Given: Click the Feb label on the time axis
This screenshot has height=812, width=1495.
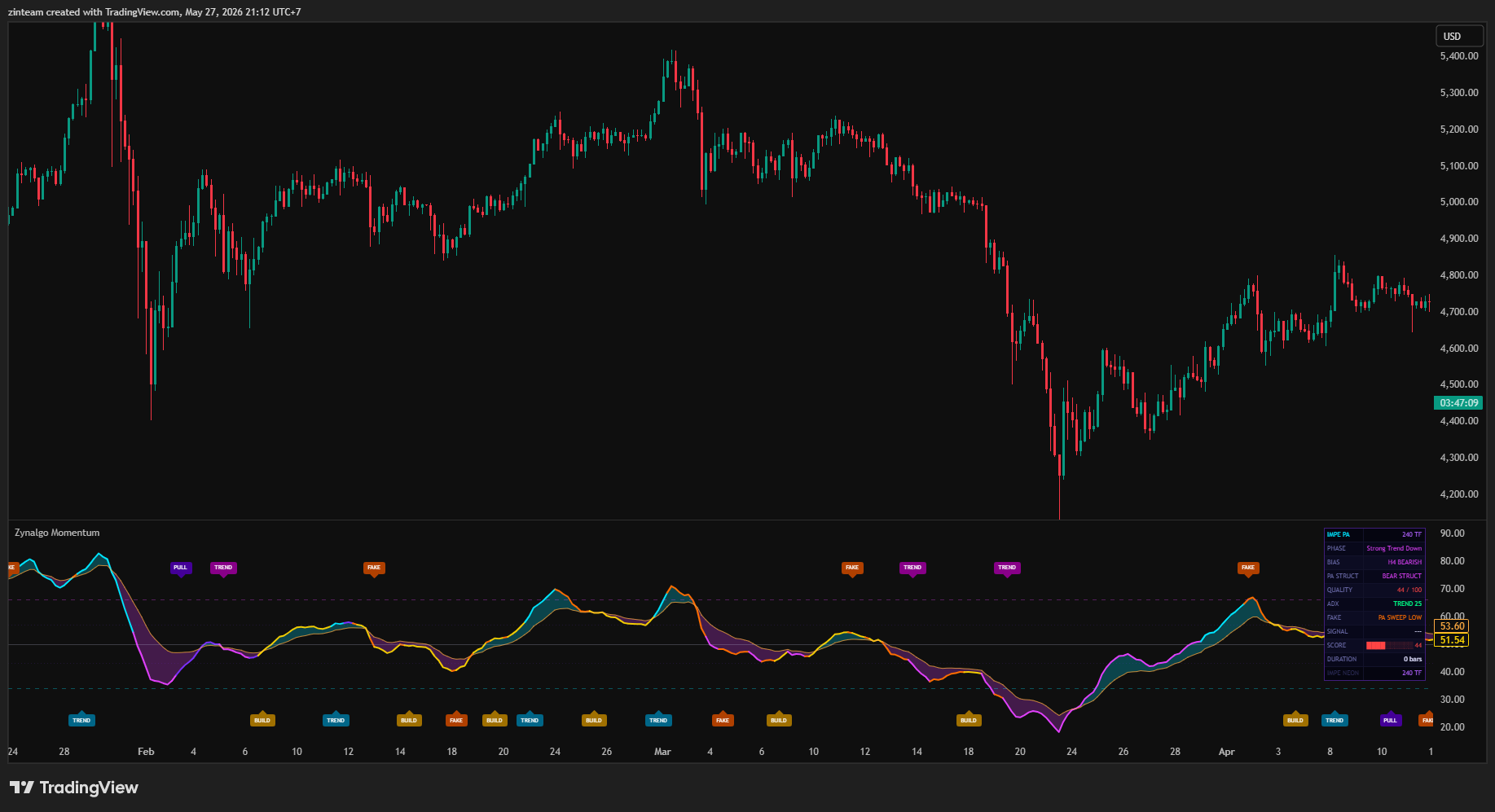Looking at the screenshot, I should (146, 752).
